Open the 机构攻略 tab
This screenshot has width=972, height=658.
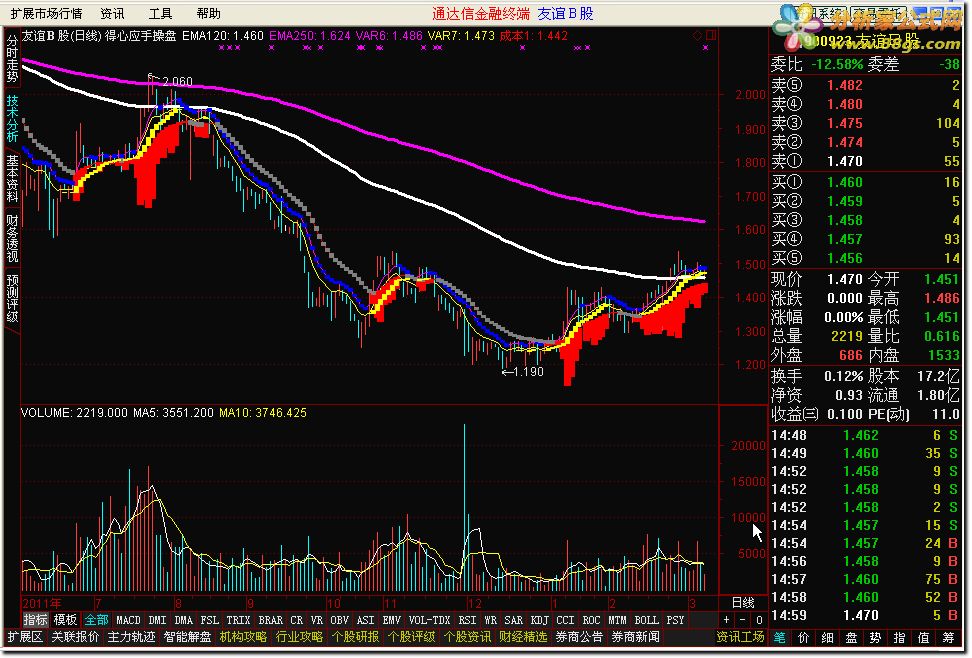tap(243, 637)
